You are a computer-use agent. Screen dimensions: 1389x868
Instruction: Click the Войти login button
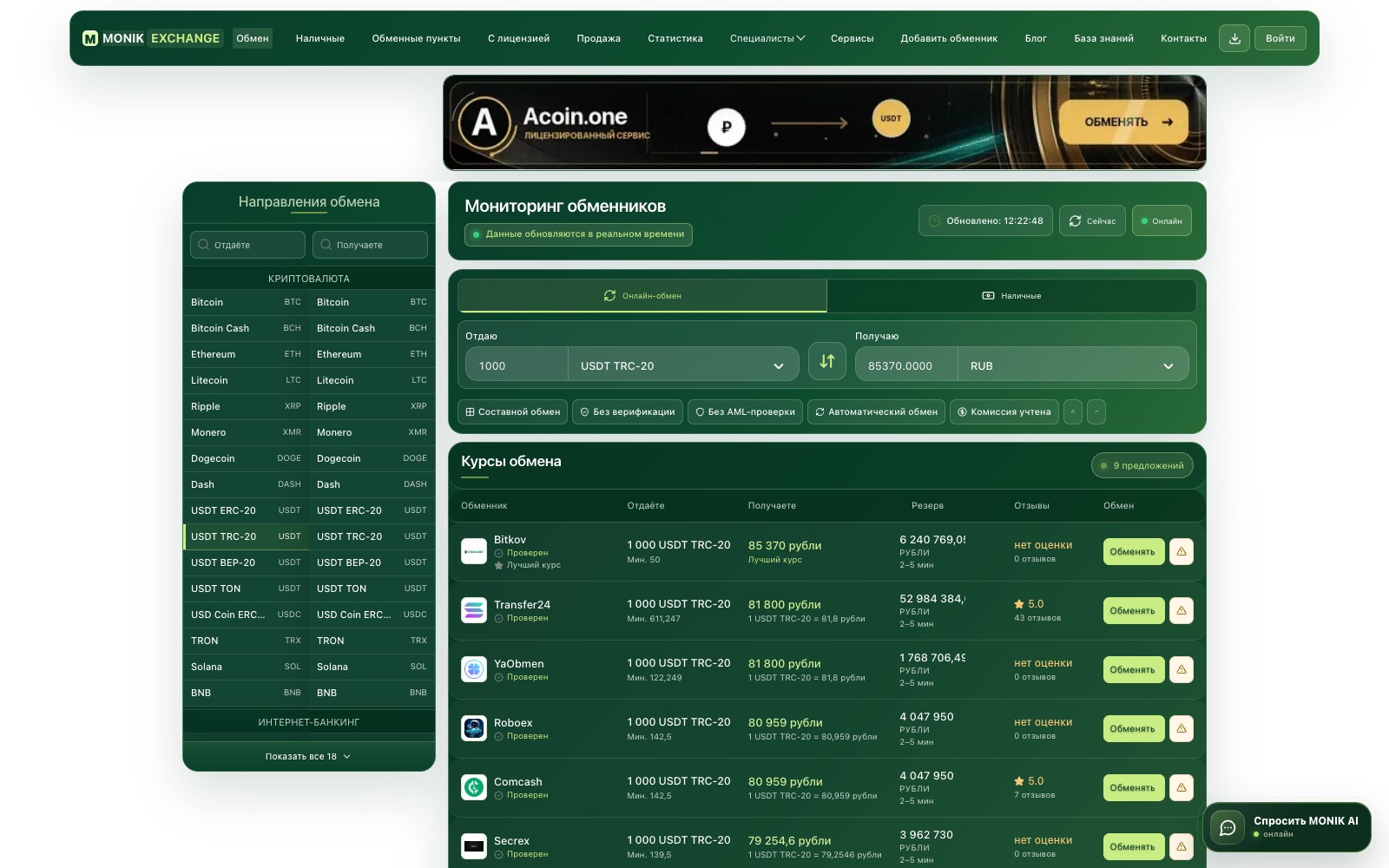click(1280, 38)
